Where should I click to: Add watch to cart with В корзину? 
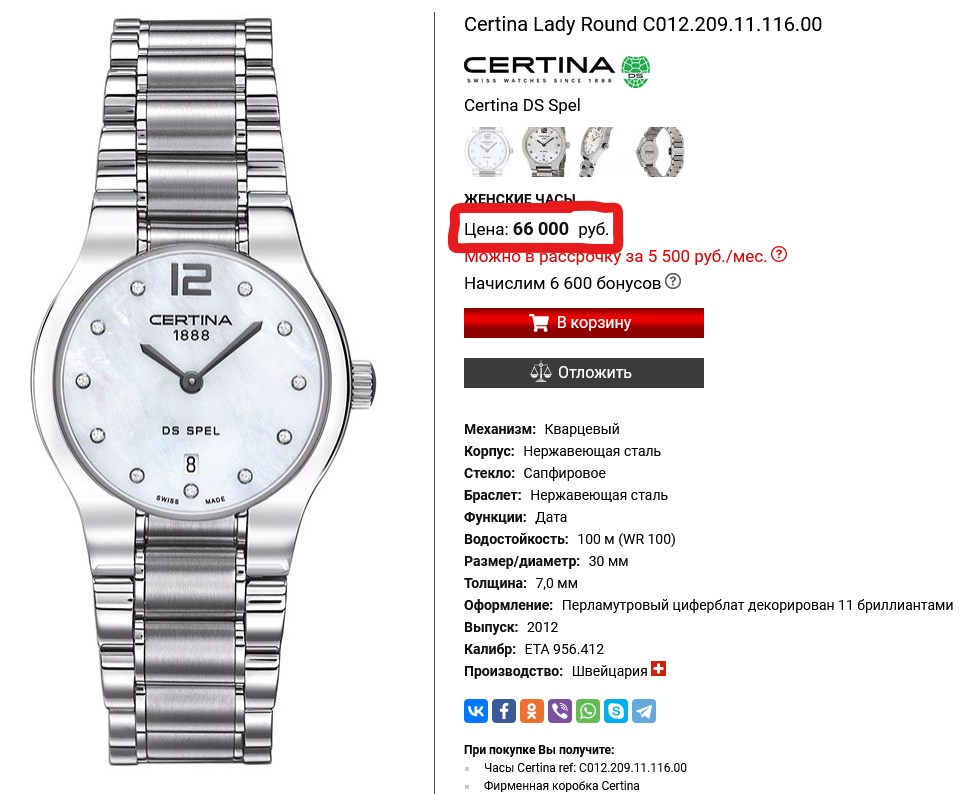[583, 323]
